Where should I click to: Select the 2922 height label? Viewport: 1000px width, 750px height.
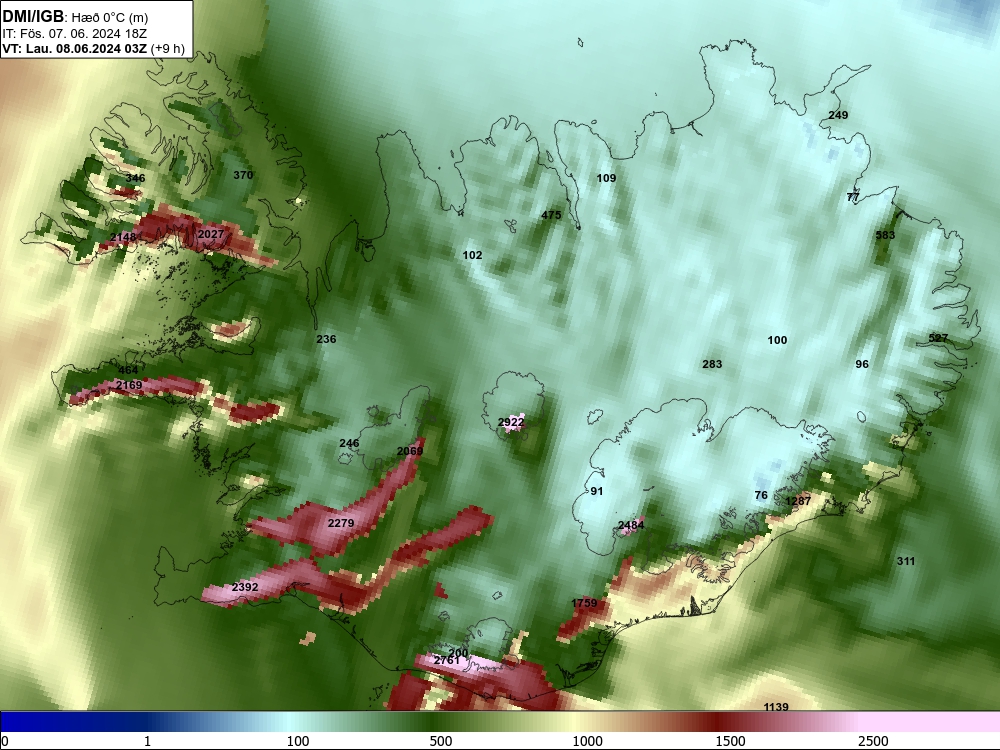[511, 422]
